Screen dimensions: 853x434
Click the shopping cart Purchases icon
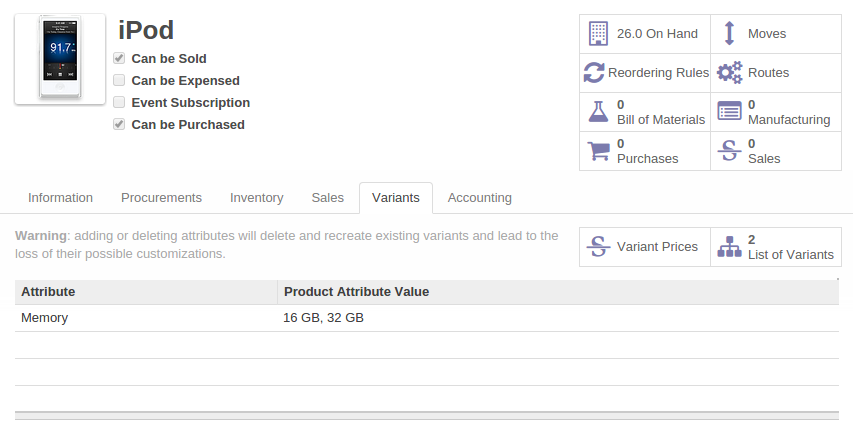coord(598,151)
